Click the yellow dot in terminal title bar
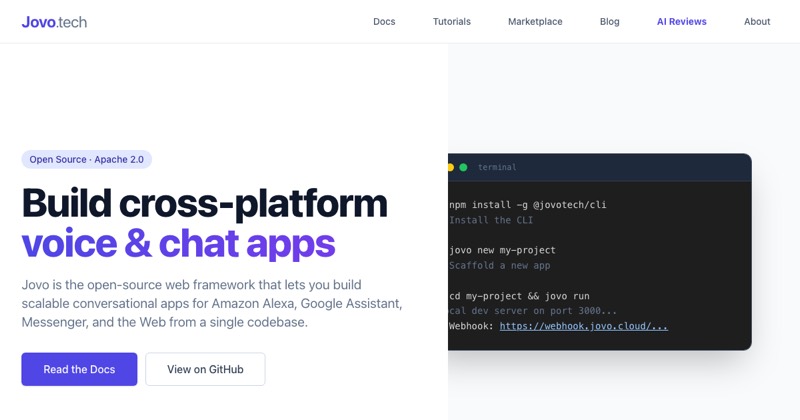Image resolution: width=800 pixels, height=420 pixels. 451,167
